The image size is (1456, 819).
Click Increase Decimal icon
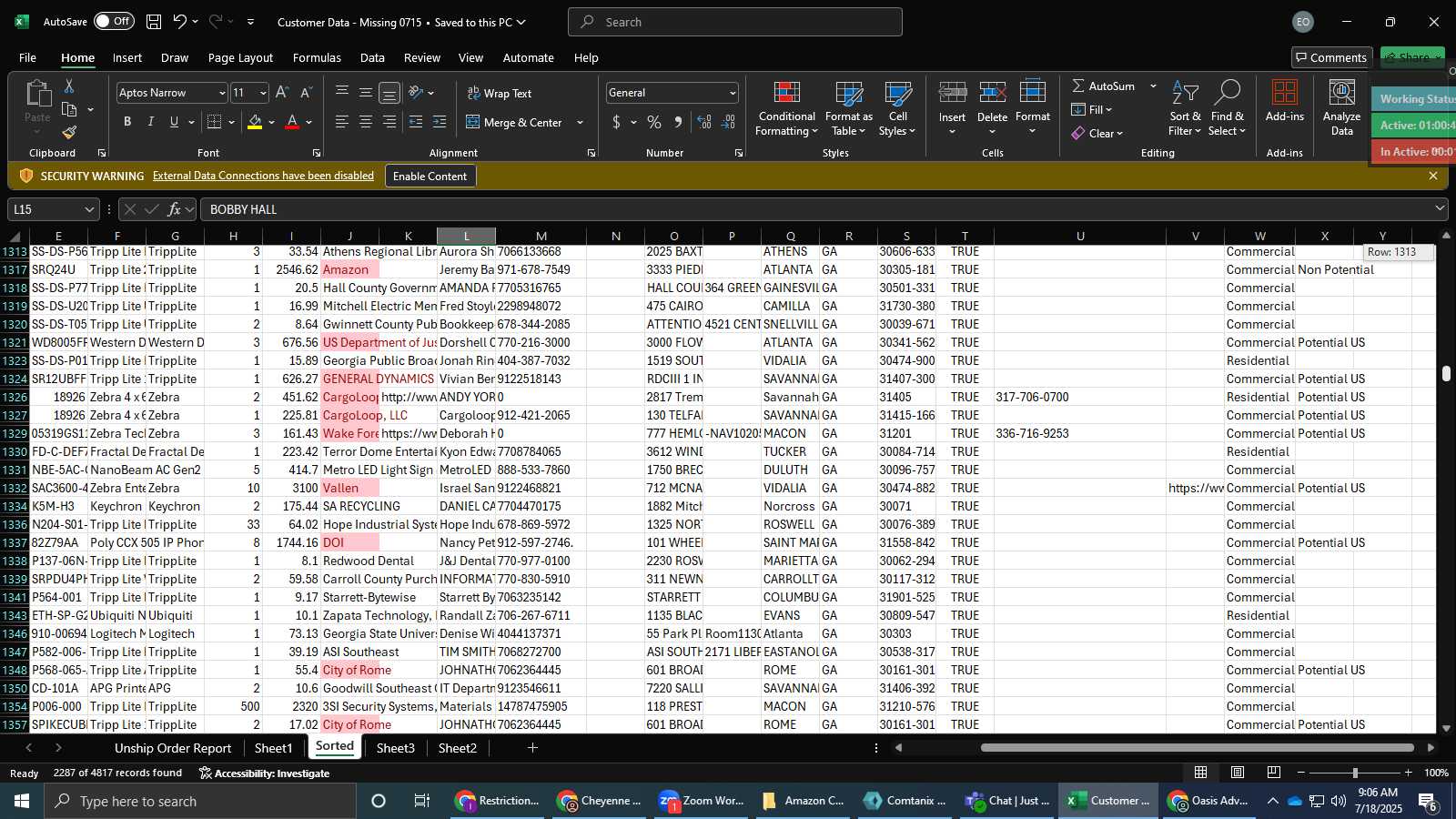click(704, 122)
